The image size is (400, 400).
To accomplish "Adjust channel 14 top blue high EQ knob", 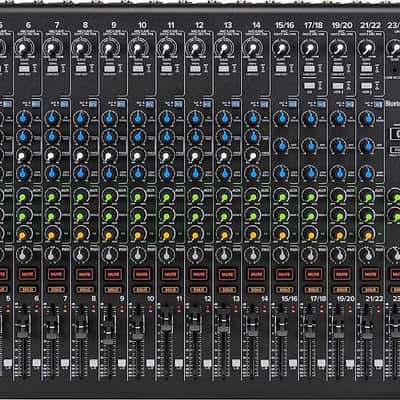I will click(x=252, y=118).
